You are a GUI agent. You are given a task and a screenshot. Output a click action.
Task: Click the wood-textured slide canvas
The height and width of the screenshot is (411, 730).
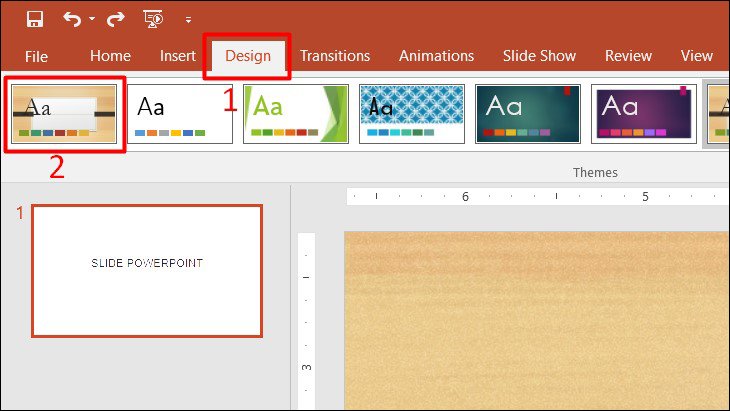pyautogui.click(x=537, y=321)
